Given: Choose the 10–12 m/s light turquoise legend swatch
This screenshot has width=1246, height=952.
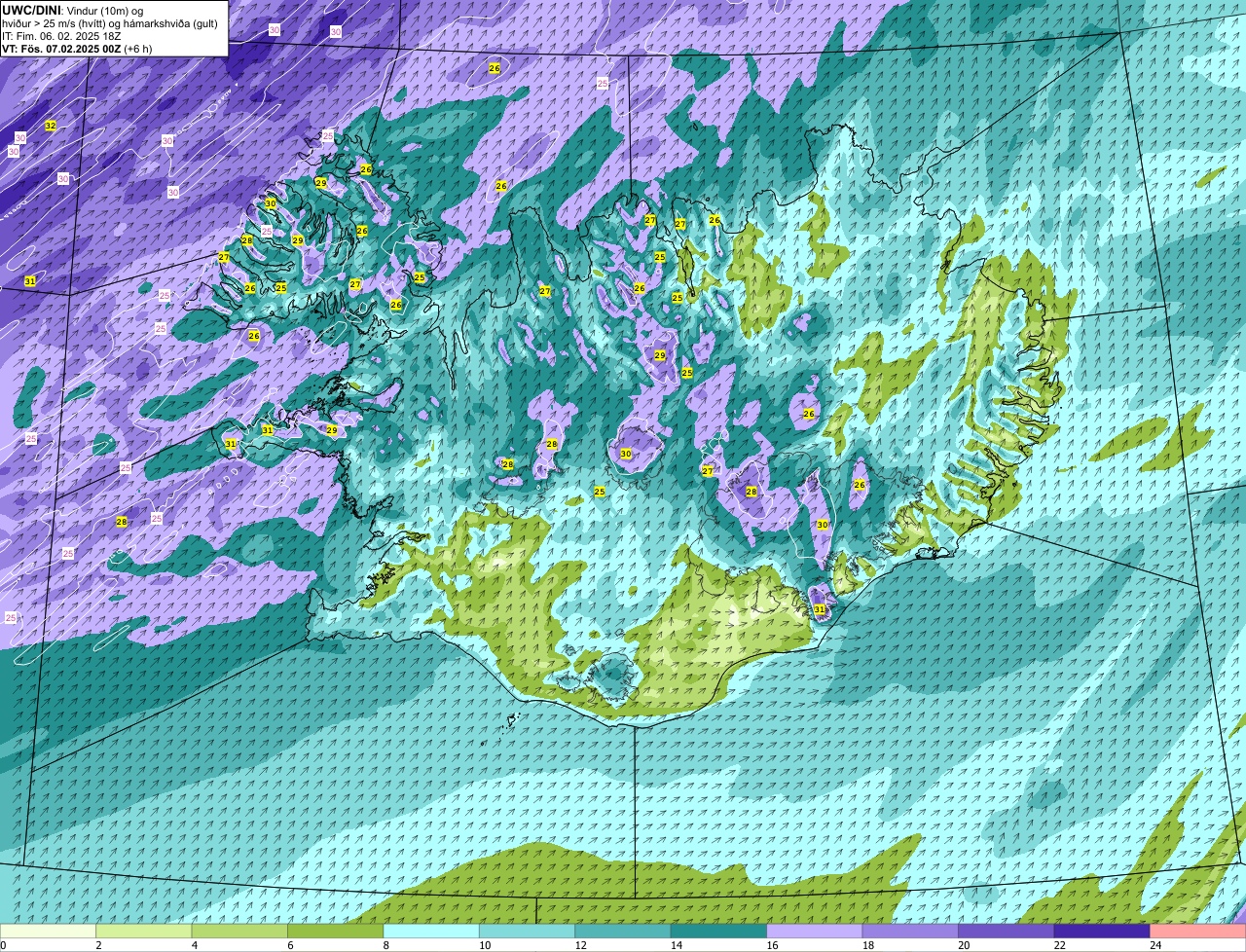Looking at the screenshot, I should (x=528, y=931).
